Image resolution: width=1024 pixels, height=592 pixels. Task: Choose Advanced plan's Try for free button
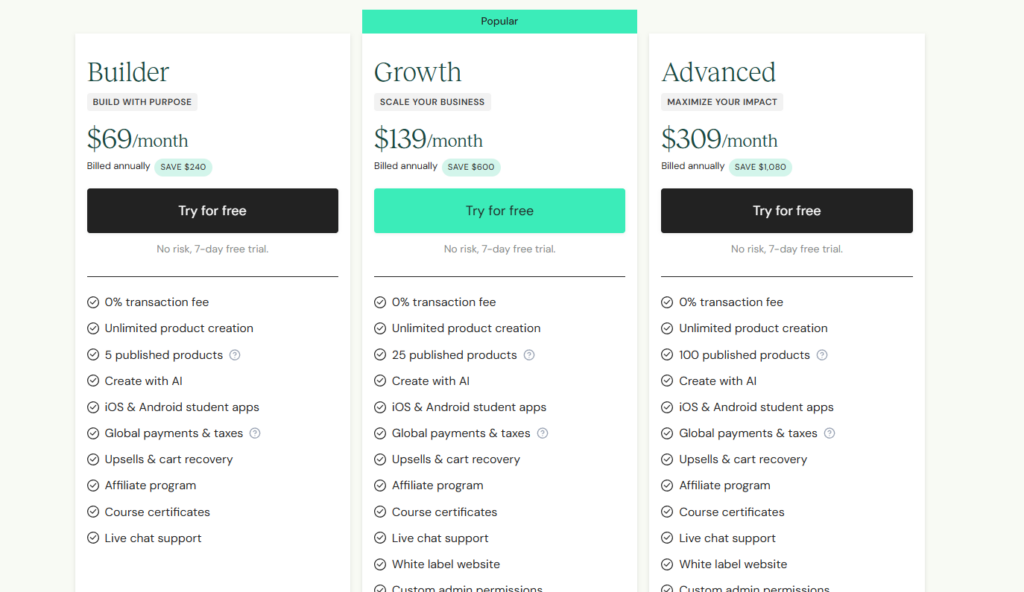pyautogui.click(x=786, y=211)
